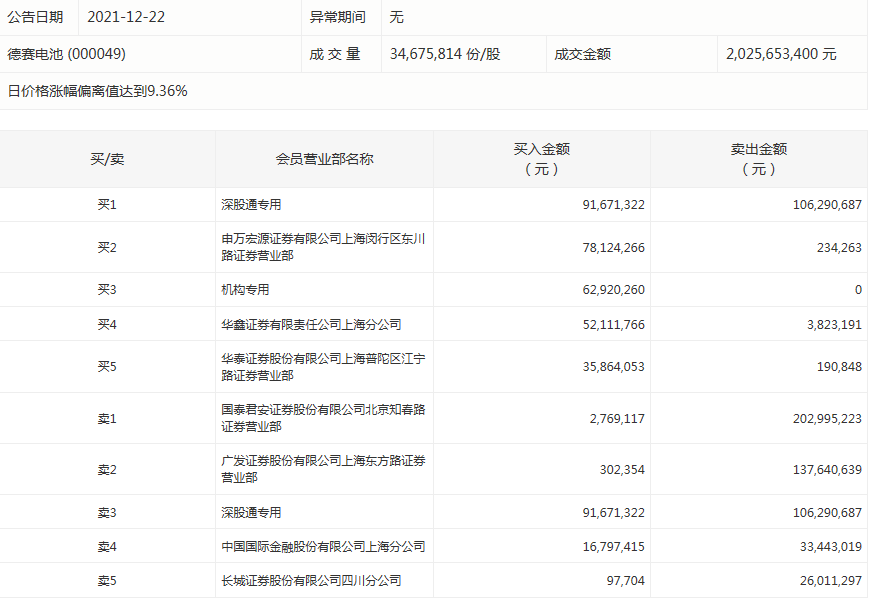Viewport: 871px width, 601px height.
Task: Click the 会员营业部名称 column header
Action: pyautogui.click(x=324, y=159)
